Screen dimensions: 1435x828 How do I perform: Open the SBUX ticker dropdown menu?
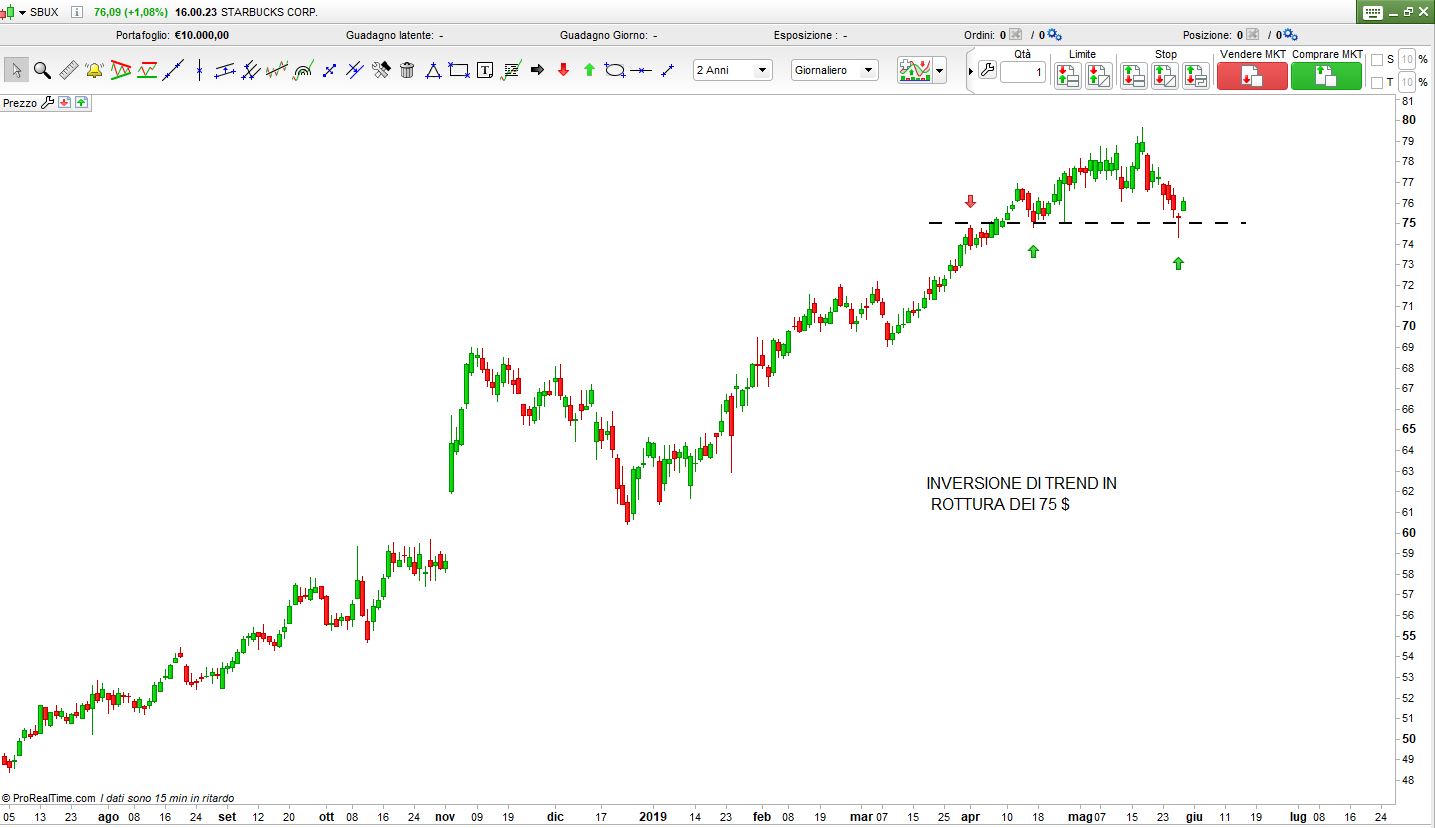22,12
